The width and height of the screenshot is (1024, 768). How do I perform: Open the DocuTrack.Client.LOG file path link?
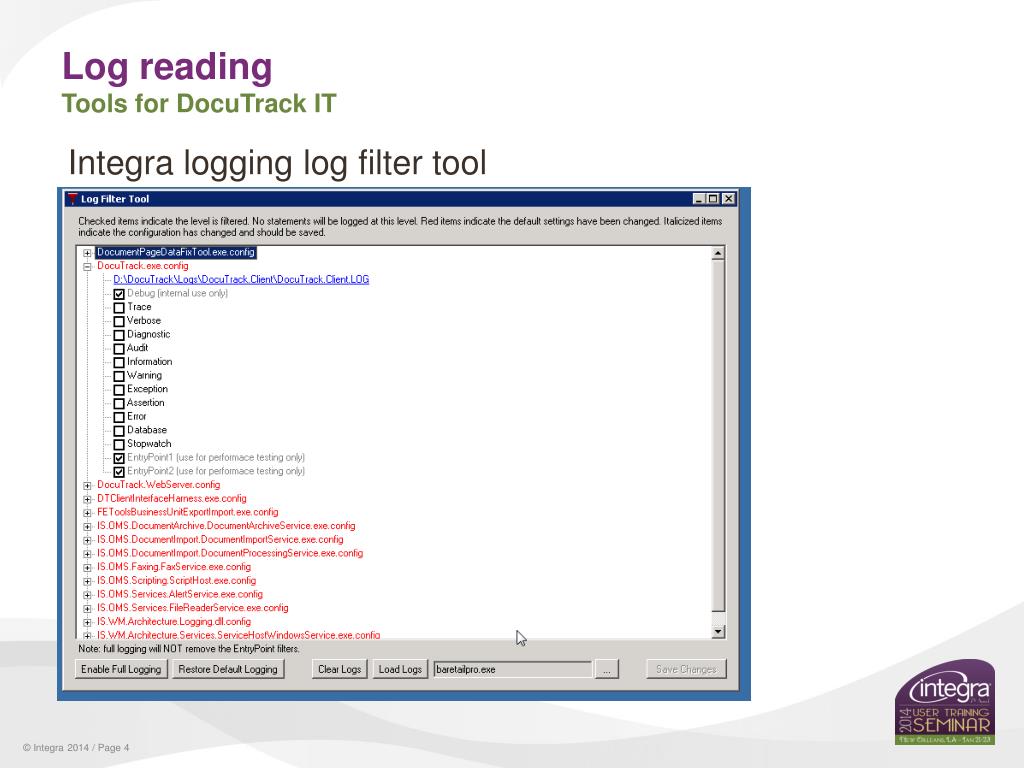pos(241,280)
